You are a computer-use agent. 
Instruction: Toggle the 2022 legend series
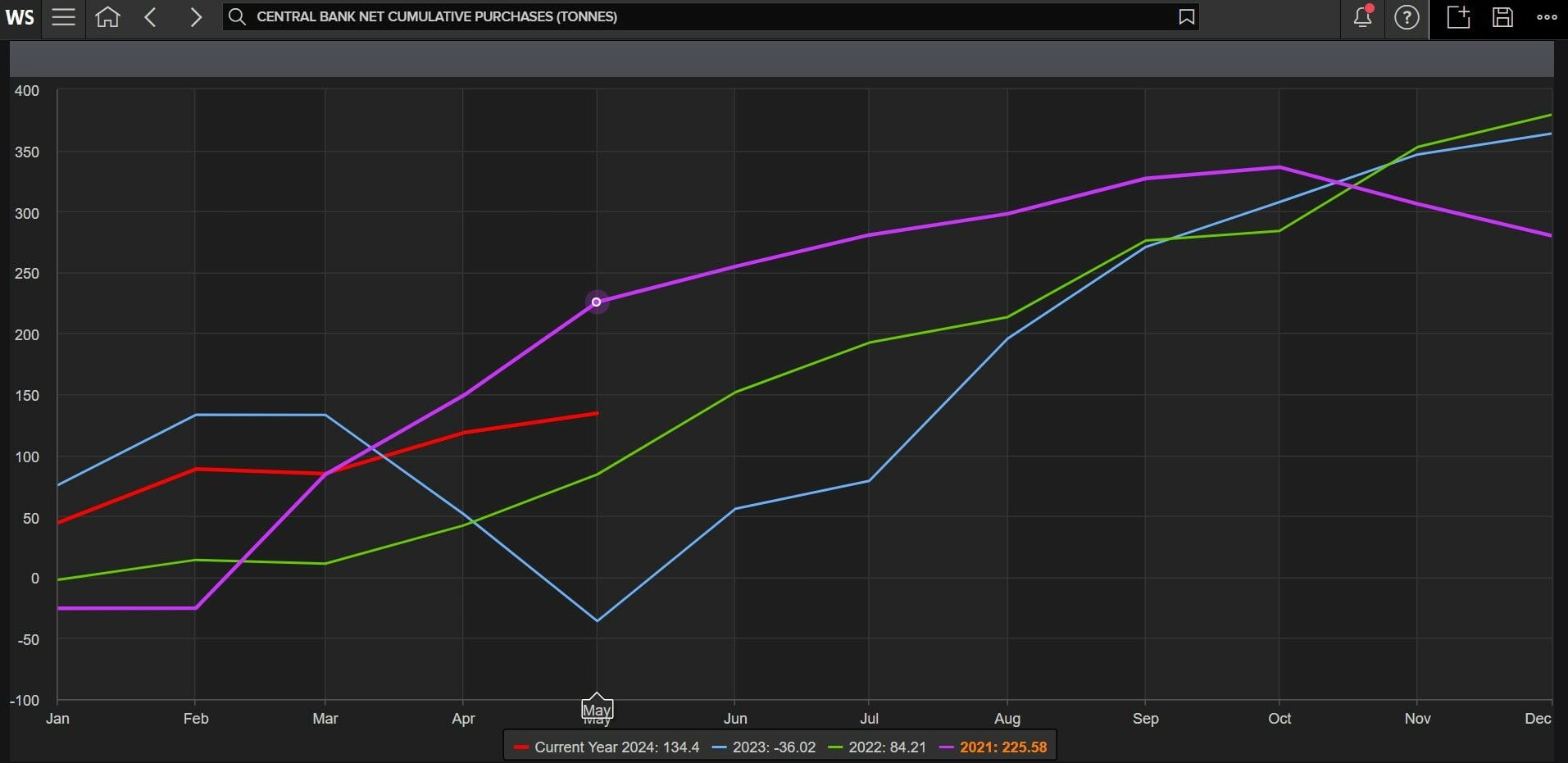[x=877, y=747]
